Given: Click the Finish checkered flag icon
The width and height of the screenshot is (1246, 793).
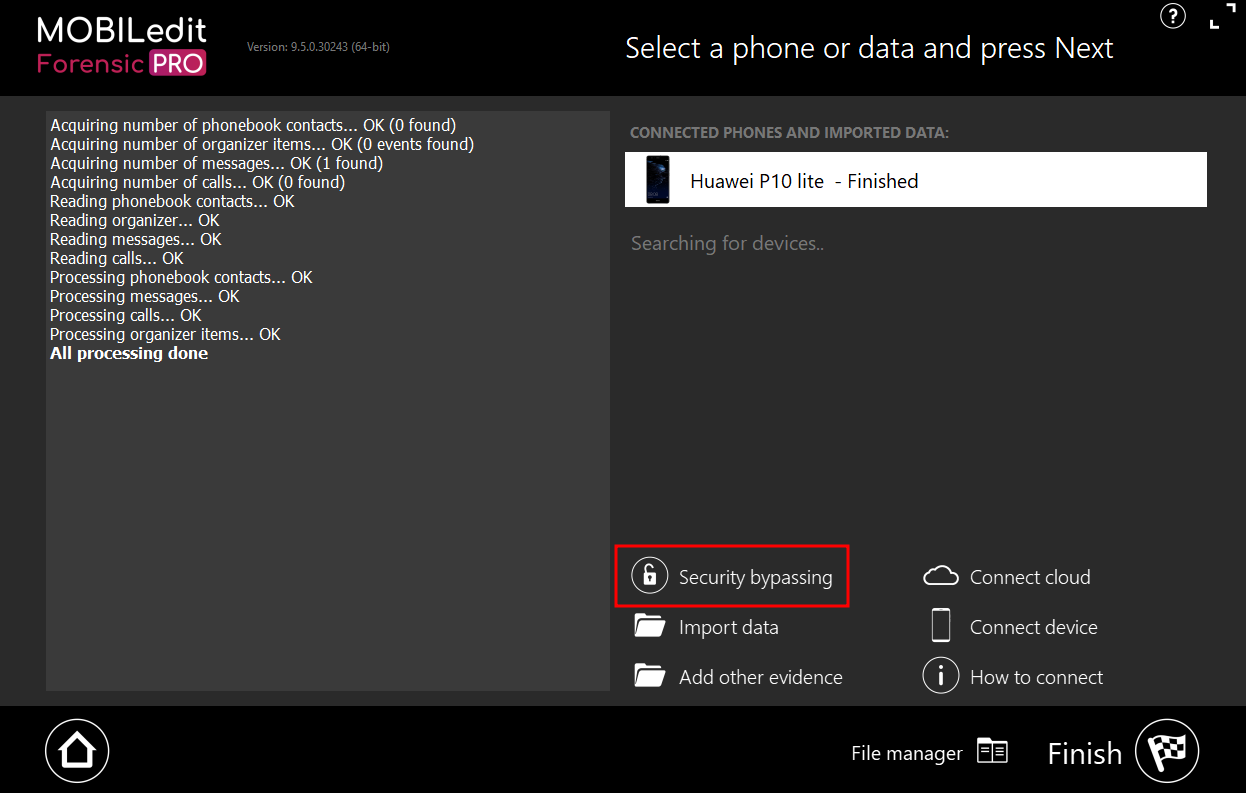Looking at the screenshot, I should point(1167,750).
